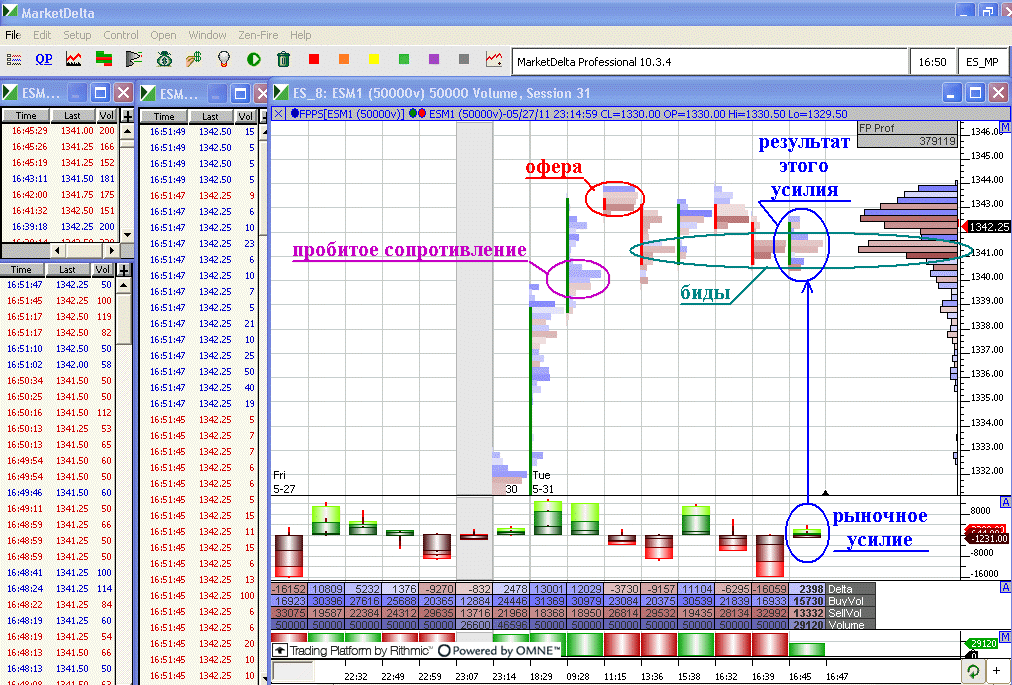Click the Last column header in second ESM window

pos(210,117)
